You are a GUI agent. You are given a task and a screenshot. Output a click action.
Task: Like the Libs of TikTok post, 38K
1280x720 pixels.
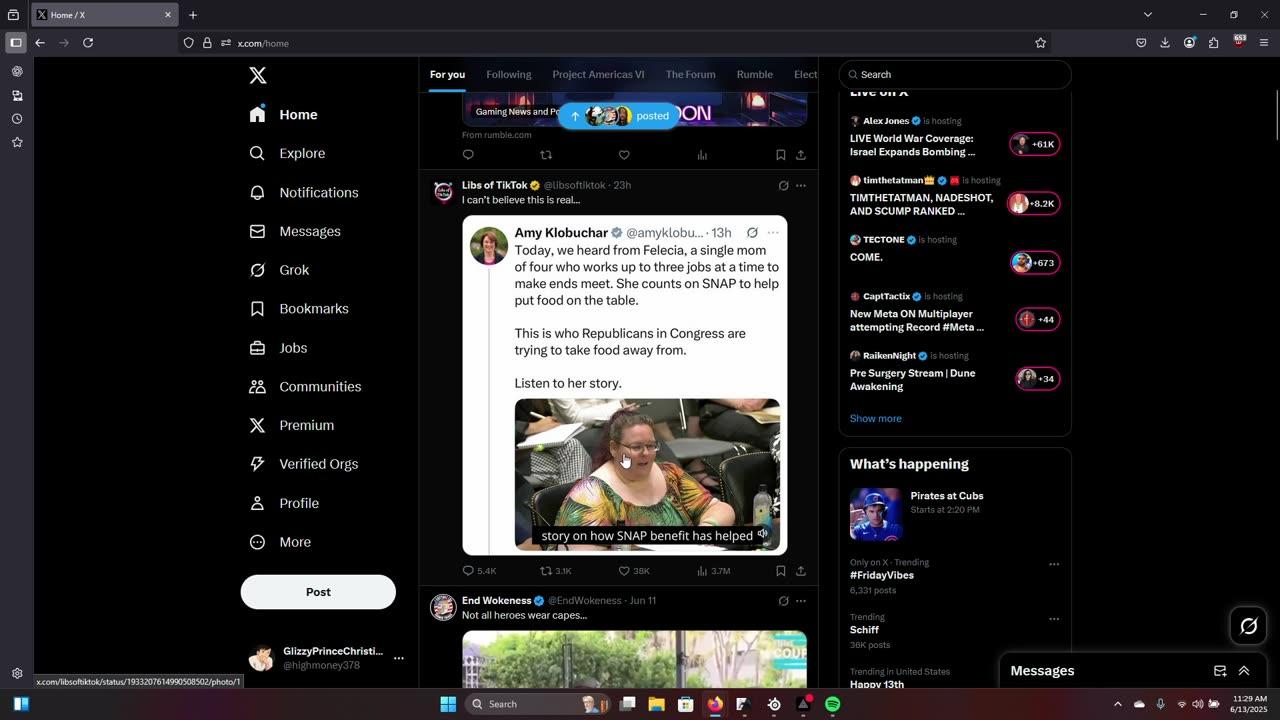tap(634, 571)
